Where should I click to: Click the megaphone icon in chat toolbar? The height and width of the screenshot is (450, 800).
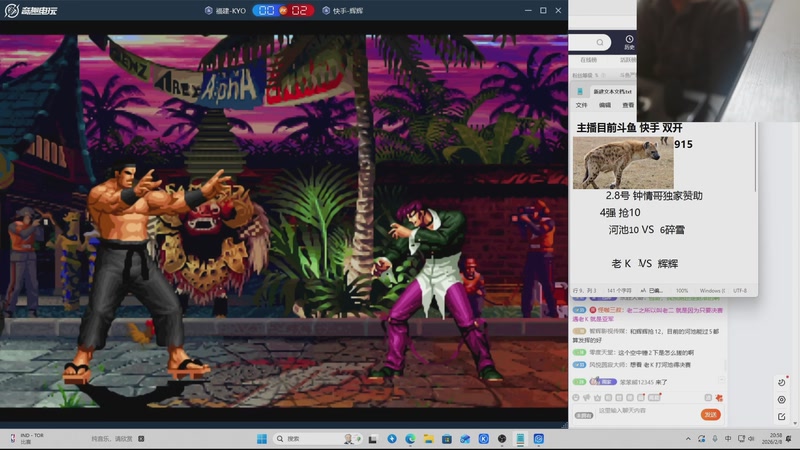[x=586, y=397]
